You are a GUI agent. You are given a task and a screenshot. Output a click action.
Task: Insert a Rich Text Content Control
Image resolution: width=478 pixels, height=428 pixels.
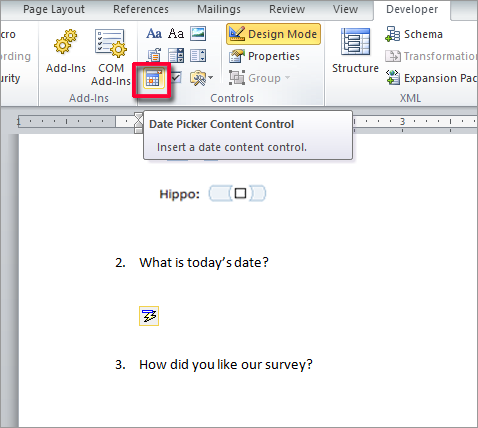154,34
